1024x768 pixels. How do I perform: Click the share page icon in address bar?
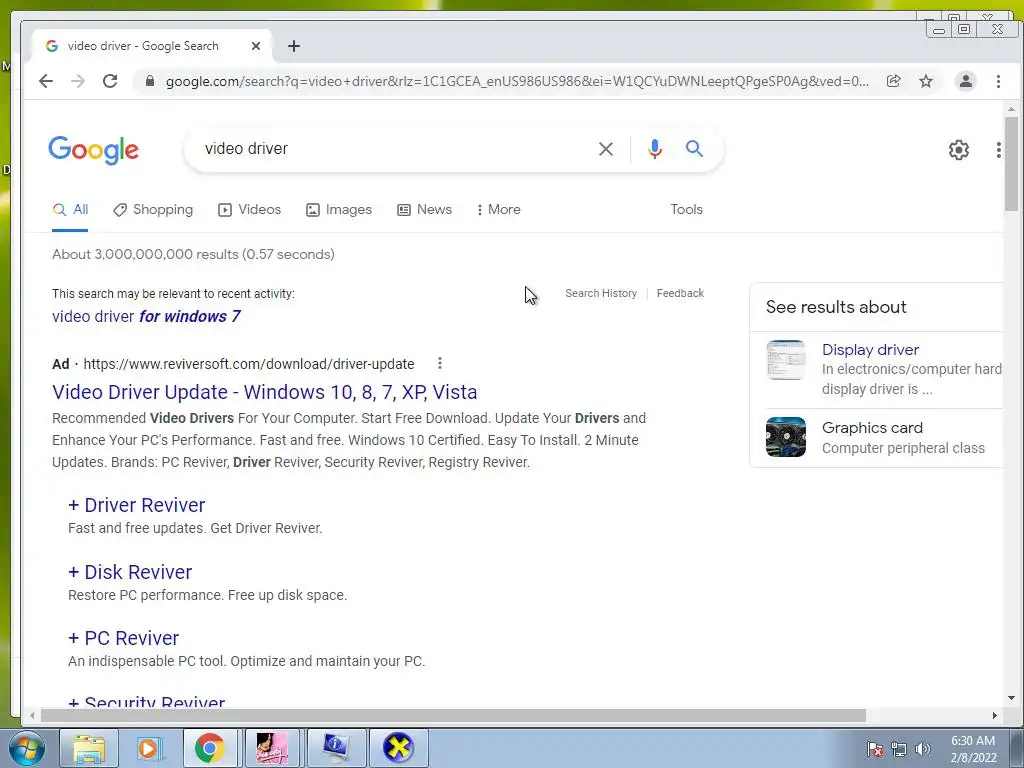point(893,81)
